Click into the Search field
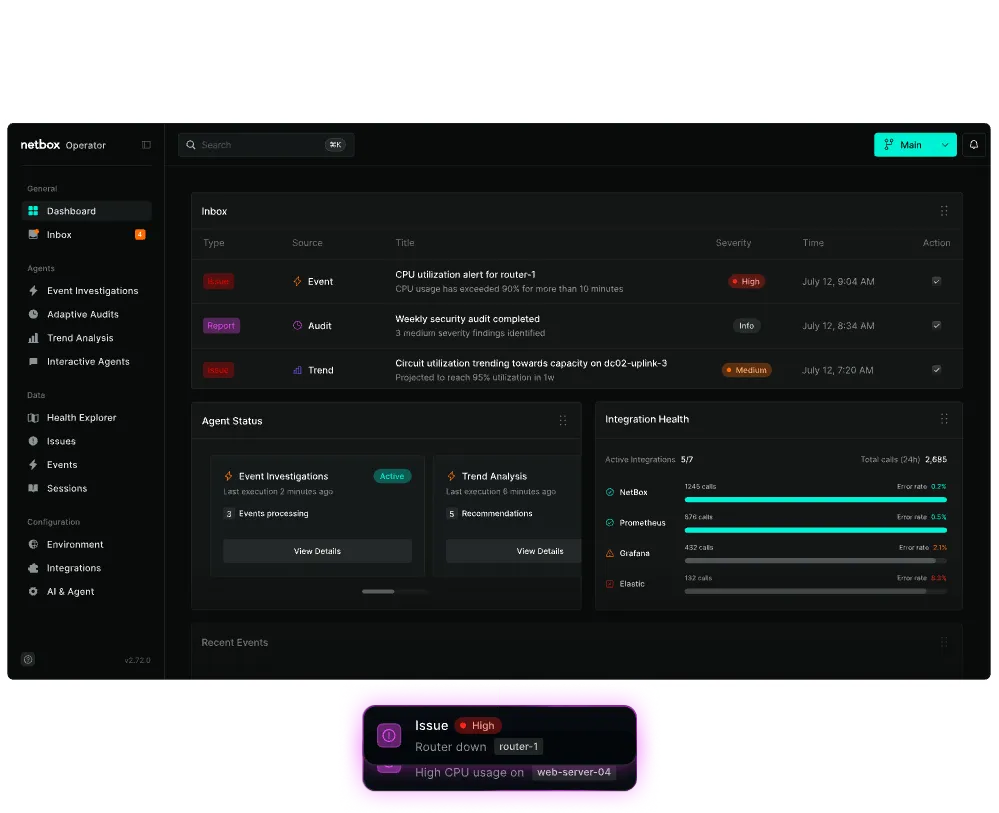This screenshot has width=999, height=813. click(266, 145)
